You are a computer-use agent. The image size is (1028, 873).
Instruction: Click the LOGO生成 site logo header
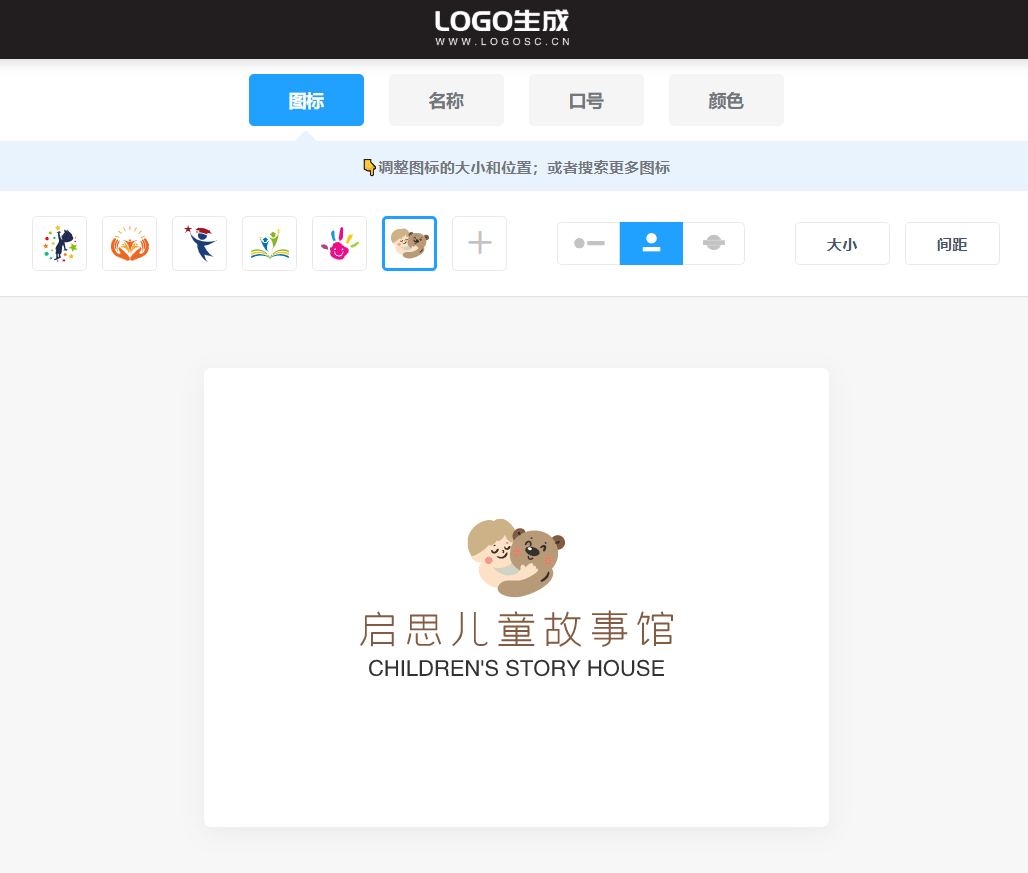click(502, 28)
